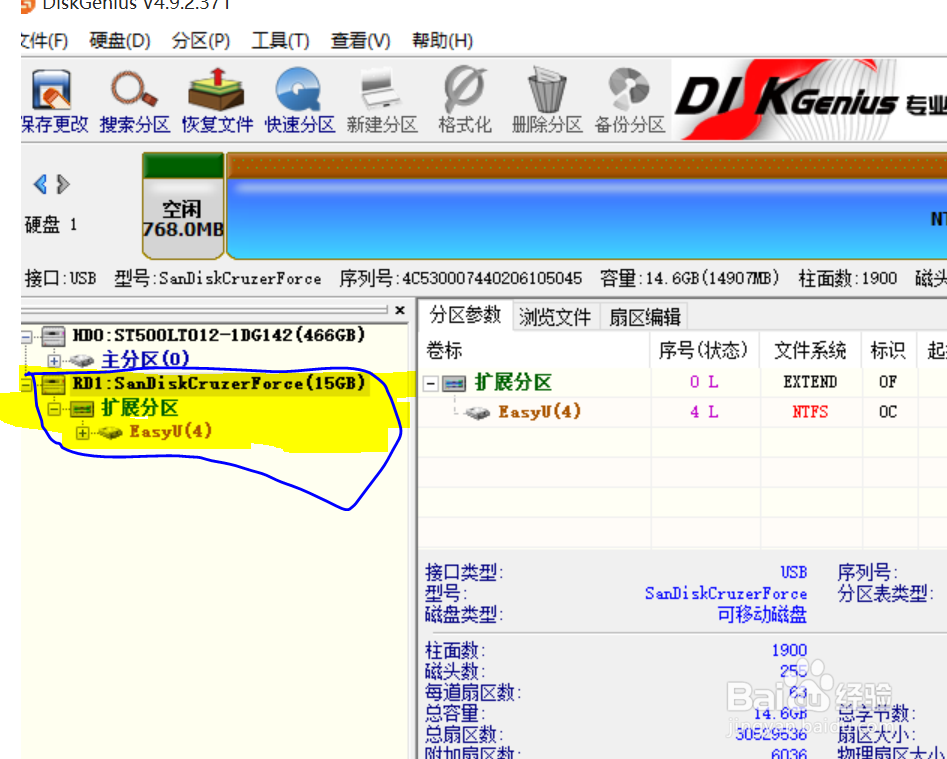Click the cylinder count value 1900 in details

pyautogui.click(x=789, y=651)
